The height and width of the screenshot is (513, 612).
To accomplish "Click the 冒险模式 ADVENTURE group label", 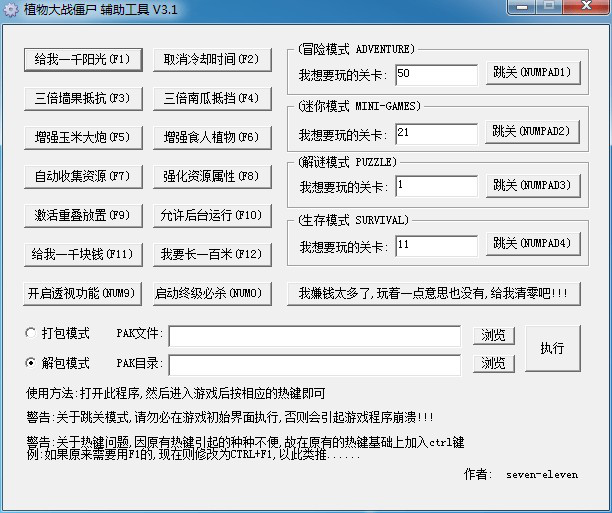I will 356,49.
